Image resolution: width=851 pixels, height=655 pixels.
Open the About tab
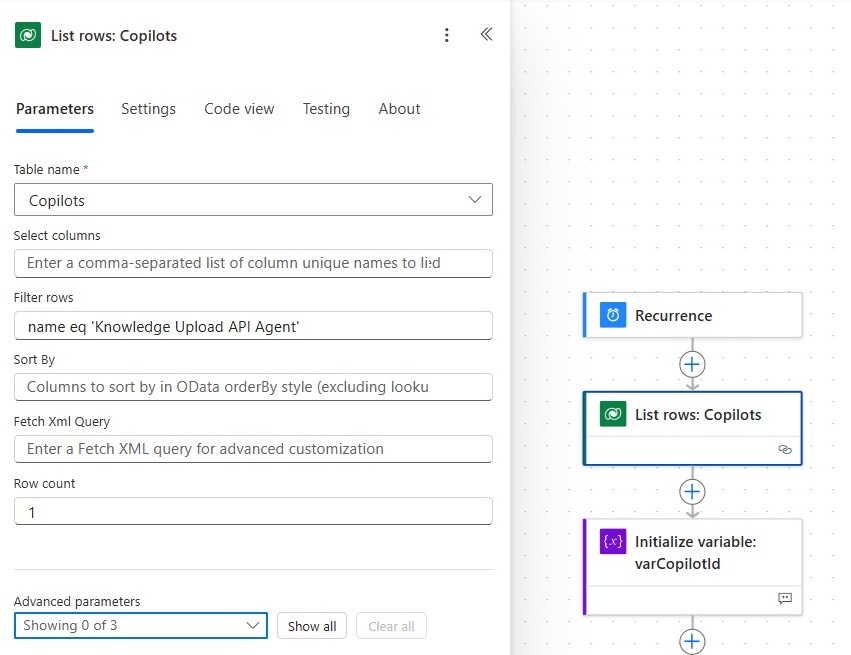(399, 109)
